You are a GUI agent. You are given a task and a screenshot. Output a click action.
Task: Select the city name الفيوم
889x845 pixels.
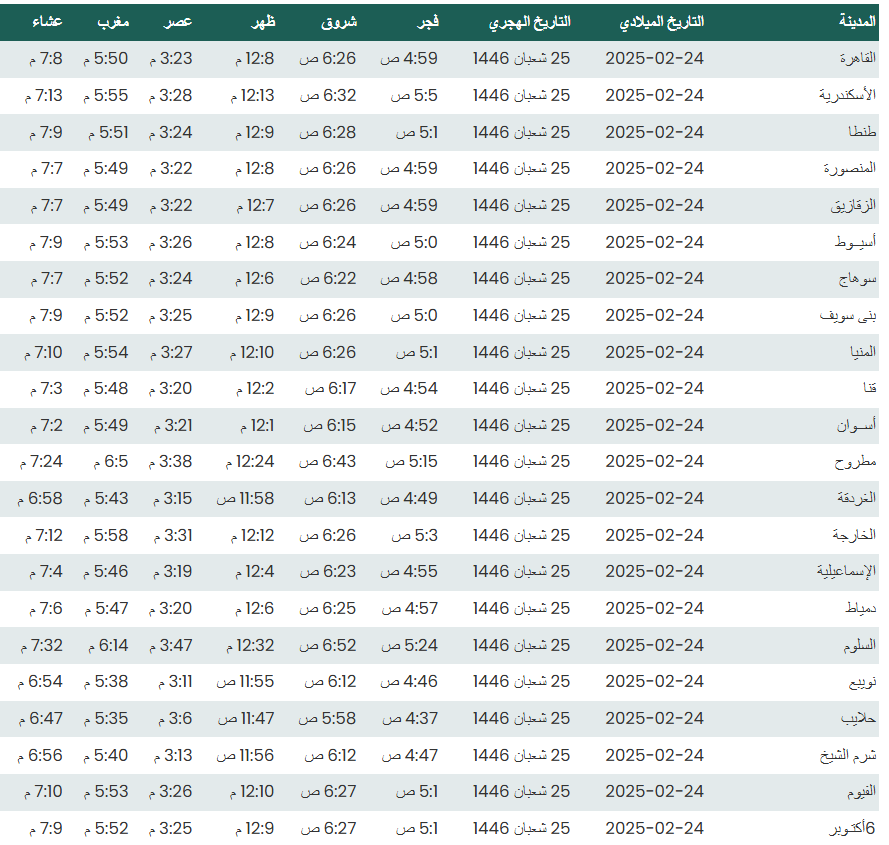click(861, 791)
